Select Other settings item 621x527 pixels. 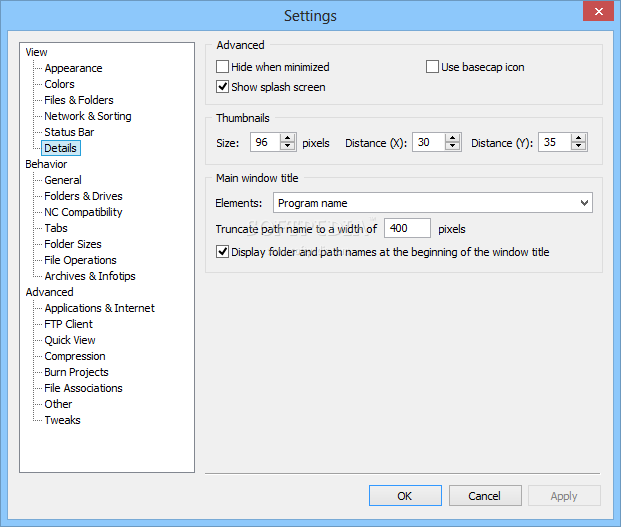click(x=58, y=404)
